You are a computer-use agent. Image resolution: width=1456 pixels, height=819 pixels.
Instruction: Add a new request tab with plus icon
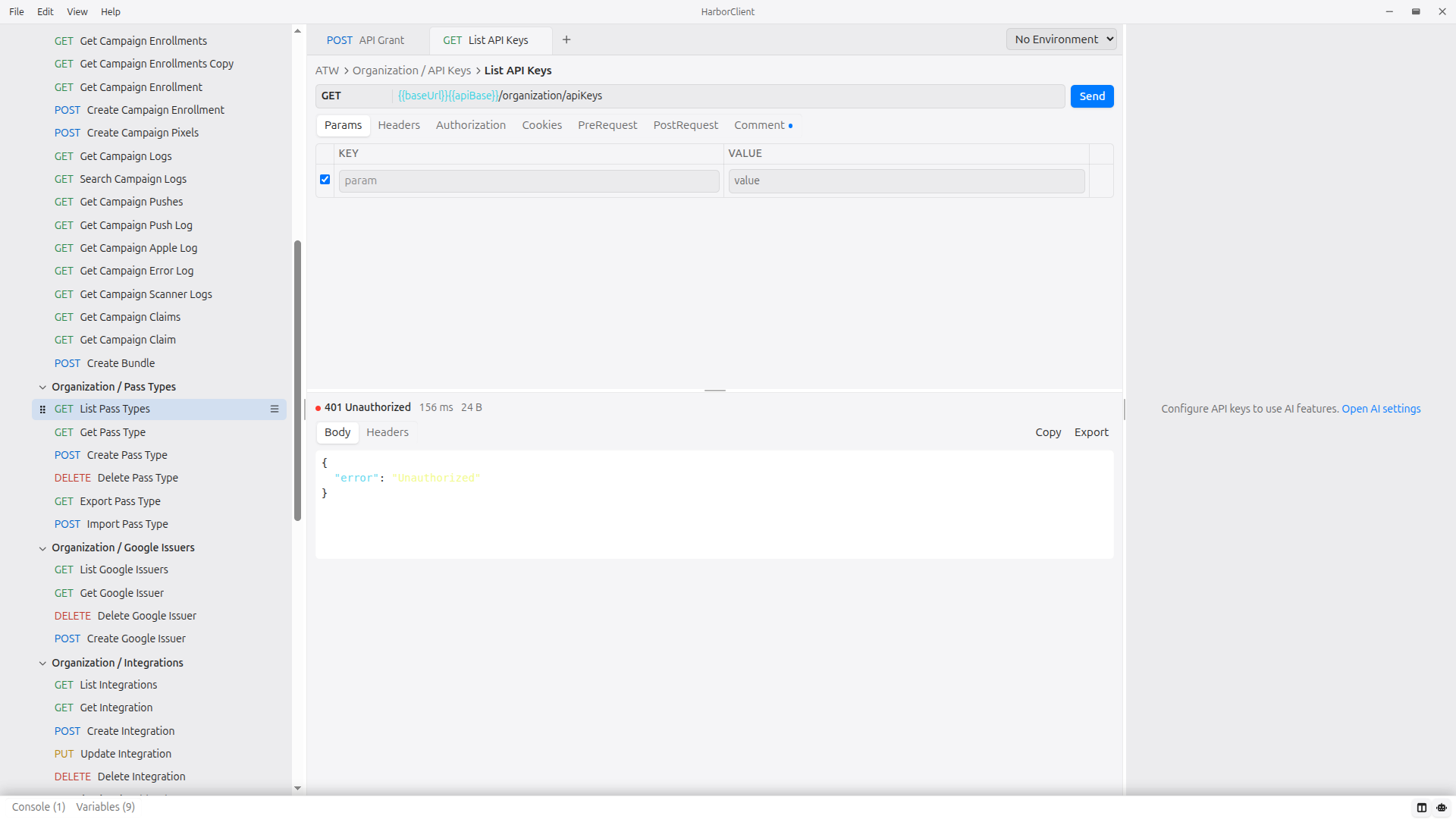tap(566, 40)
